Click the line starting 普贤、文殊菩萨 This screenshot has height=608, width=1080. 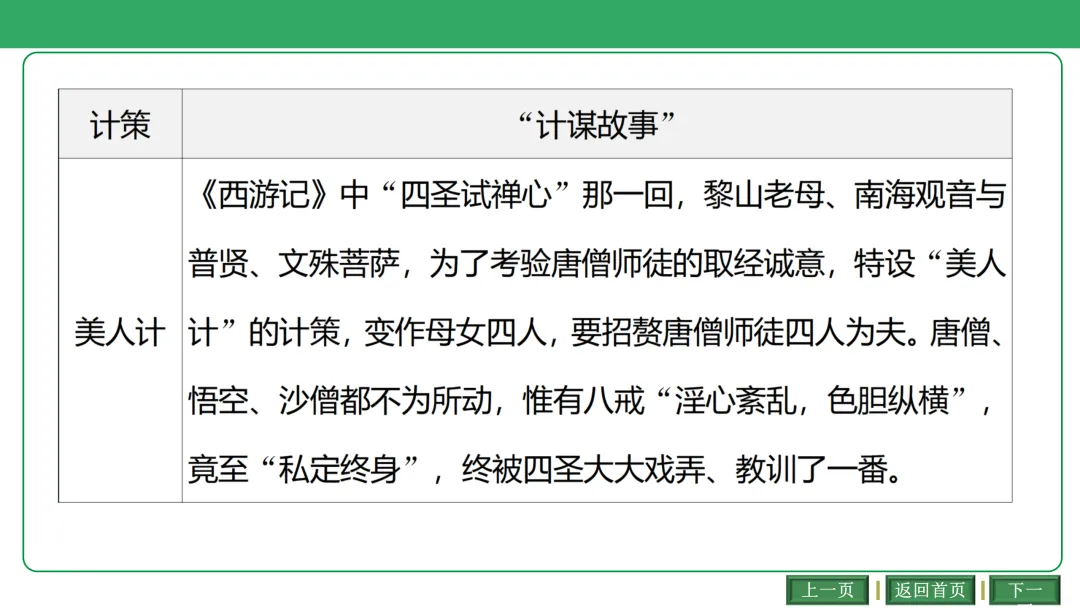(x=598, y=264)
